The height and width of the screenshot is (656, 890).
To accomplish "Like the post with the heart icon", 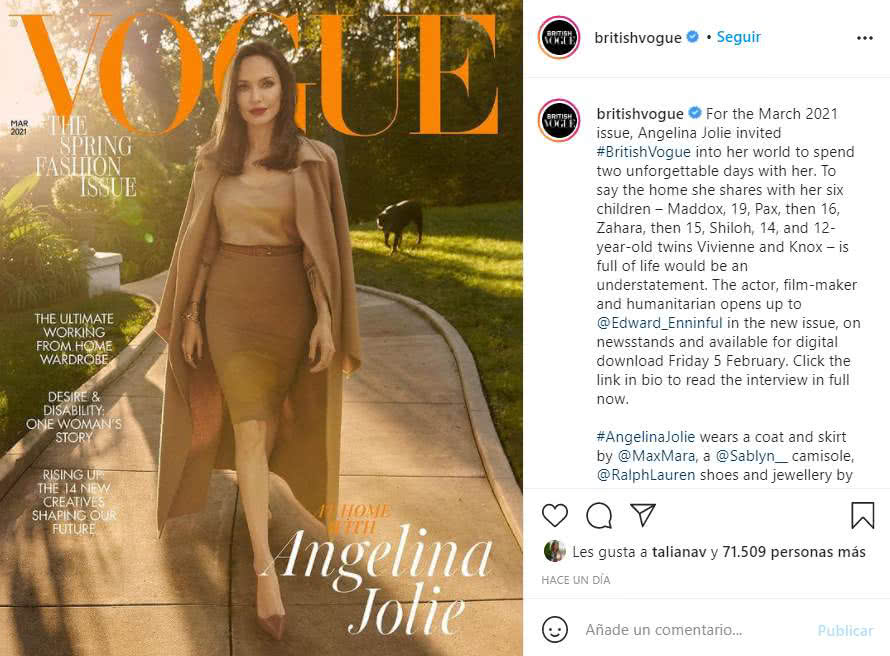I will (x=555, y=515).
